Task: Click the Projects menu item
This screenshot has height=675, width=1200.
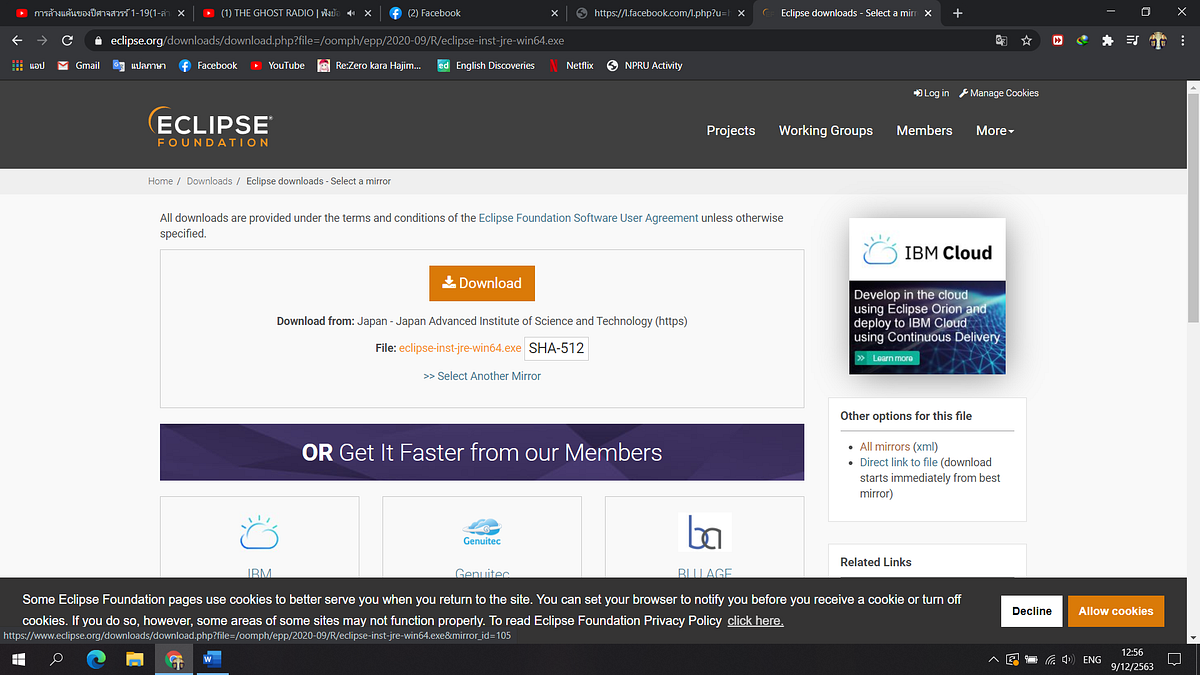Action: 731,130
